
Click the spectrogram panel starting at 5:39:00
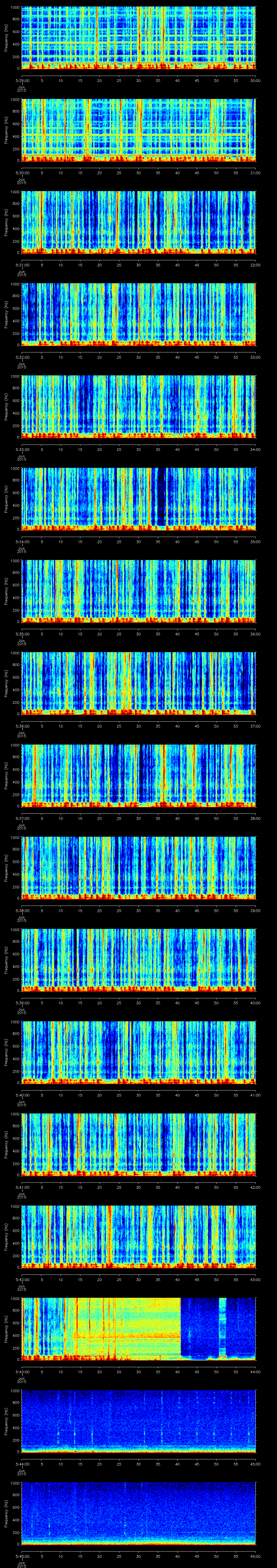(x=139, y=959)
